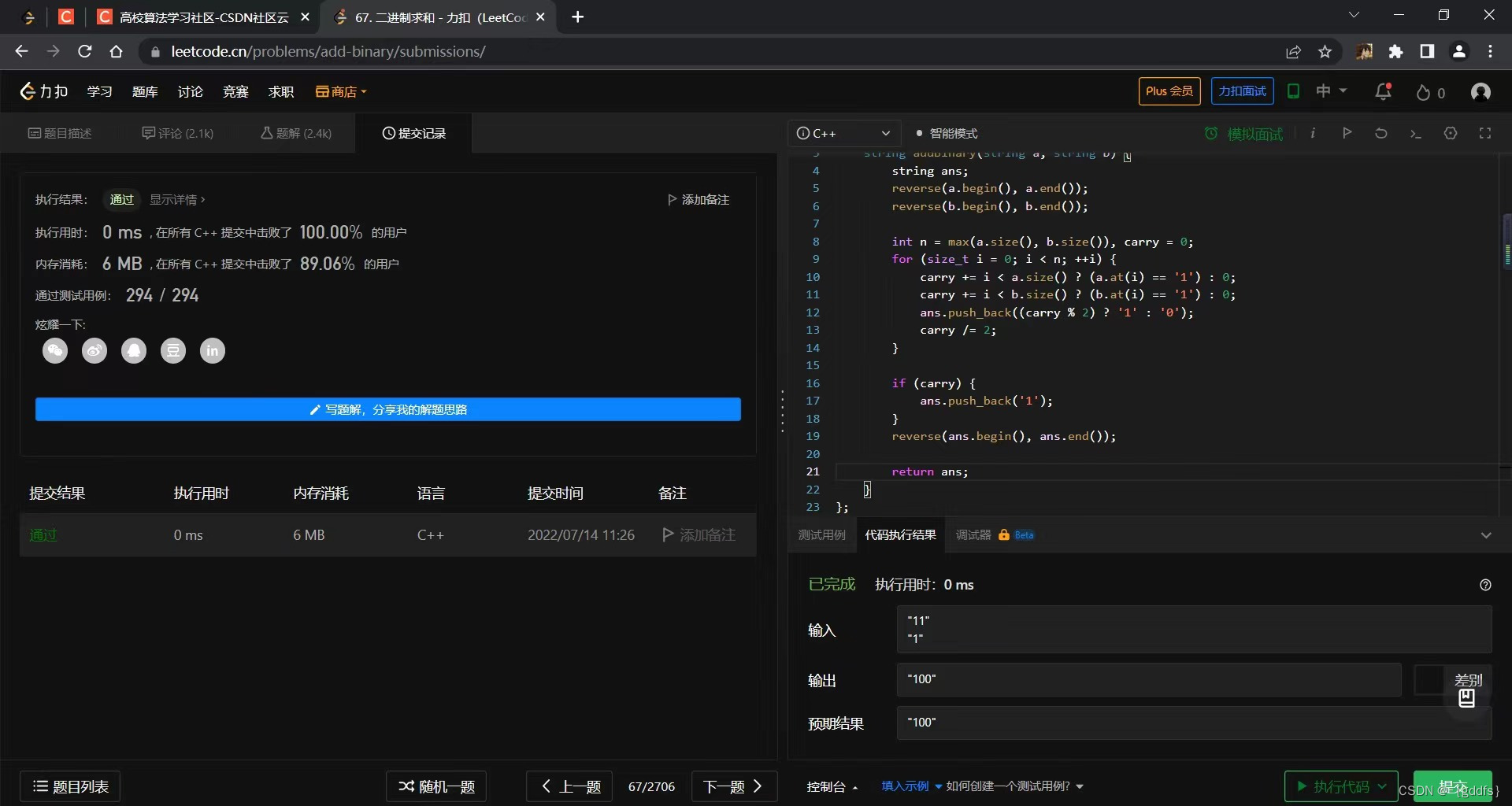Share this page from address bar
Viewport: 1512px width, 806px height.
pos(1293,51)
